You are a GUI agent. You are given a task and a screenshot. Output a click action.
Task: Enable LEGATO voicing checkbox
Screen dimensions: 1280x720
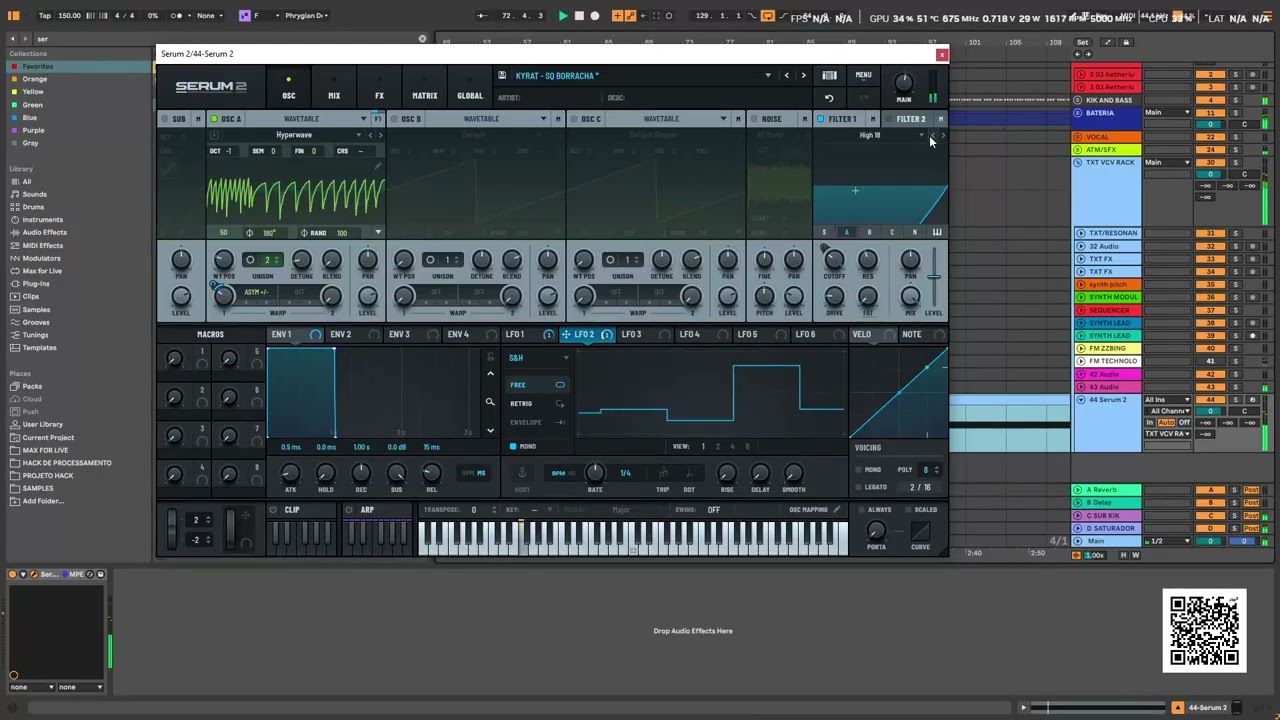pyautogui.click(x=857, y=487)
